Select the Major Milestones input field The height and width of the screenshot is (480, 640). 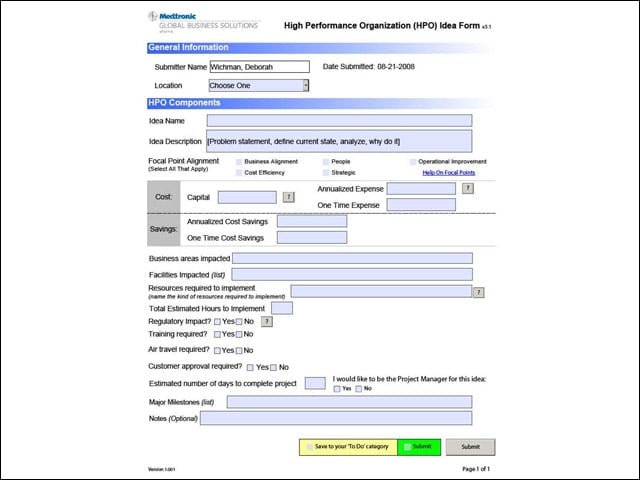click(349, 402)
